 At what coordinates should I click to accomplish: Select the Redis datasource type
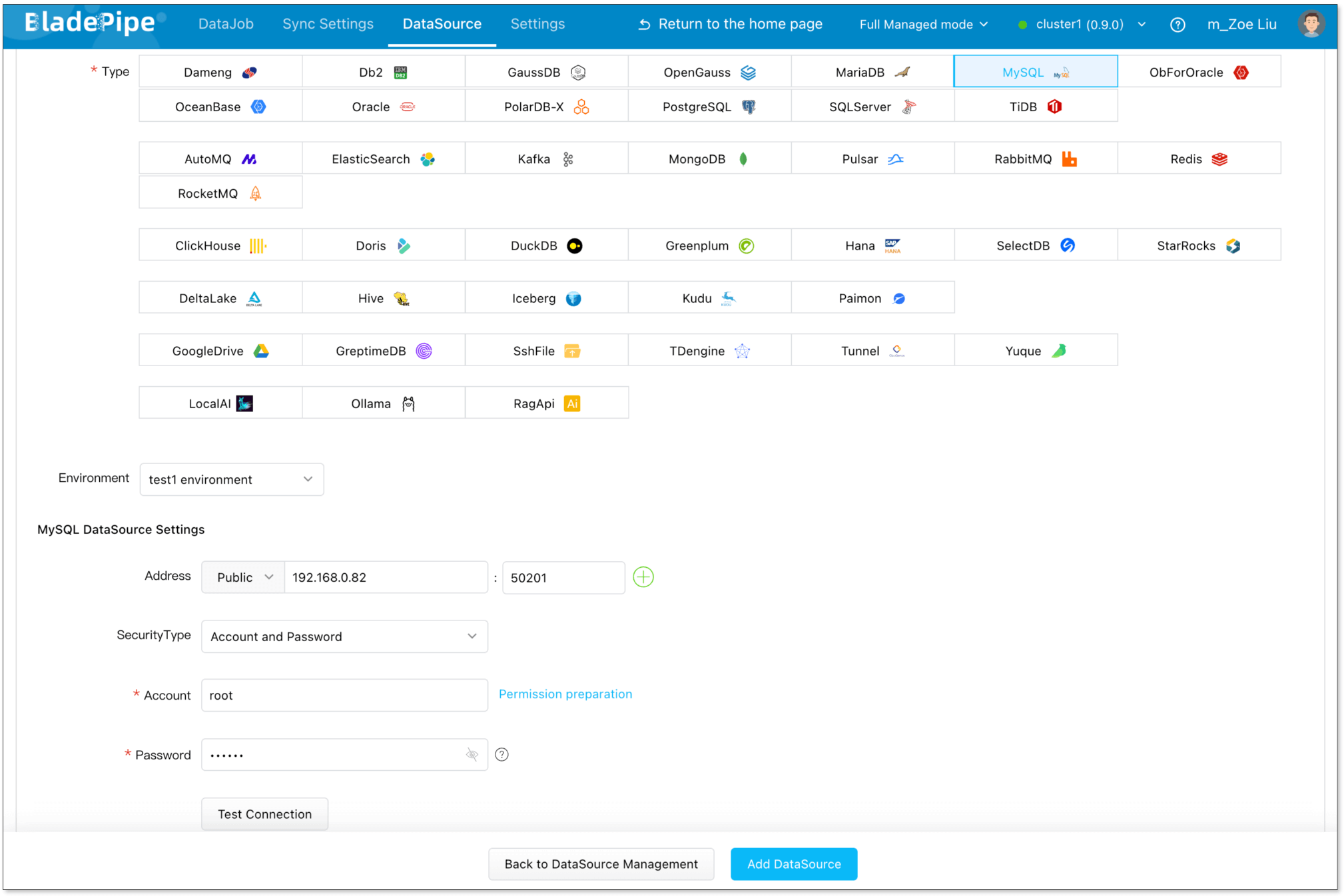(x=1198, y=159)
